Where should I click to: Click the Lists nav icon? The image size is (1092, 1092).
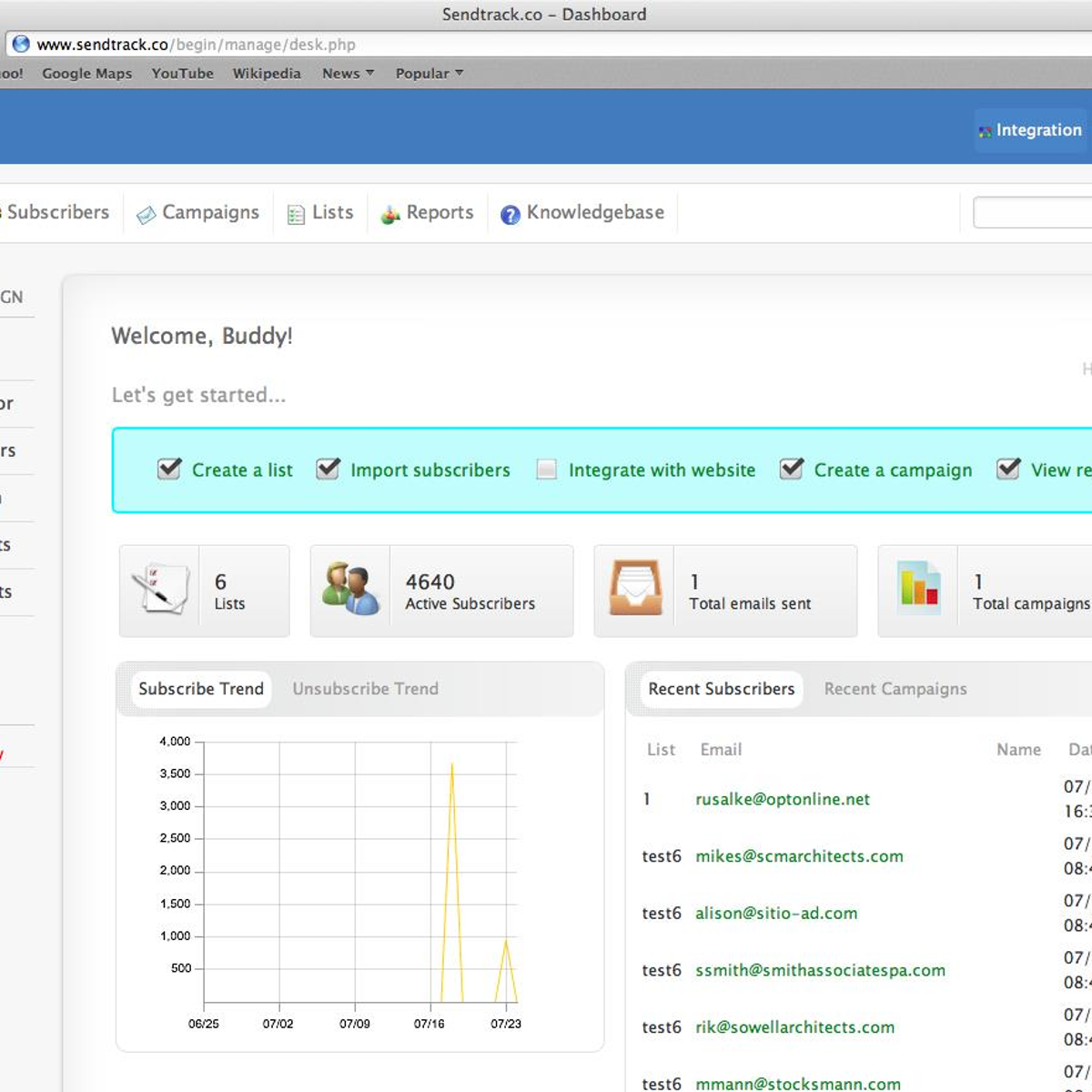(x=296, y=215)
